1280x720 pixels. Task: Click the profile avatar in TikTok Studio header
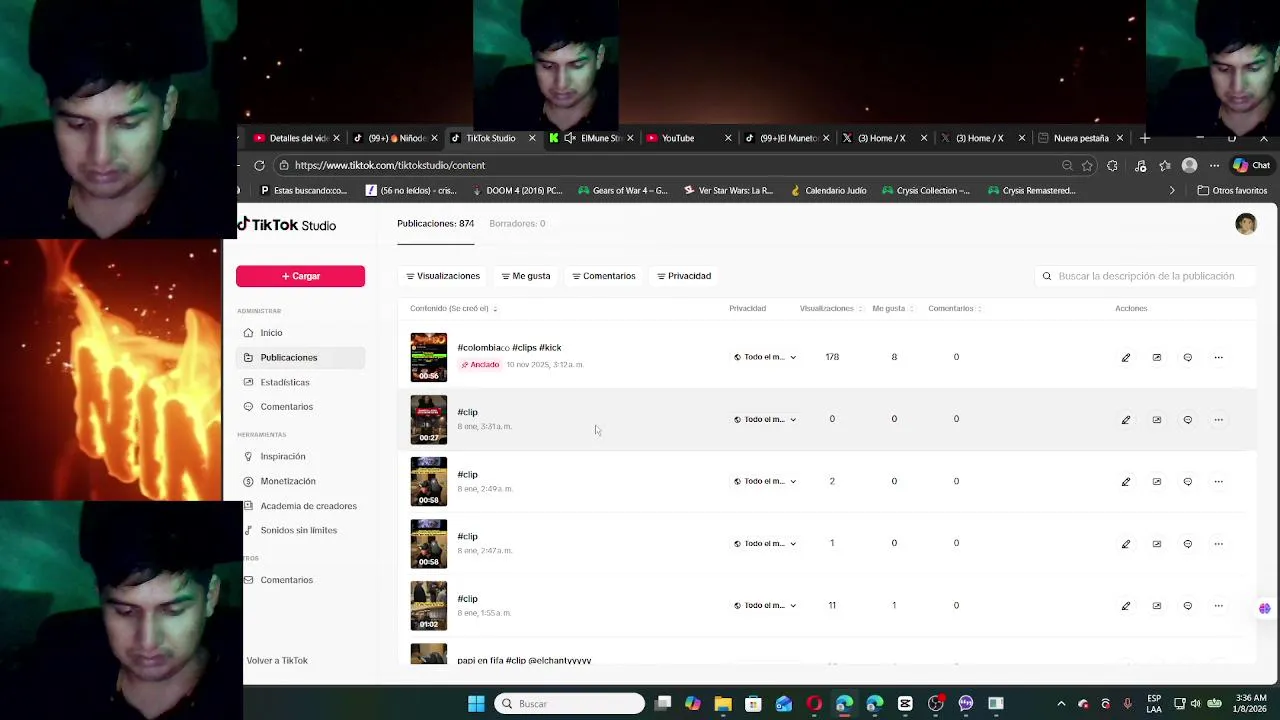(x=1246, y=225)
